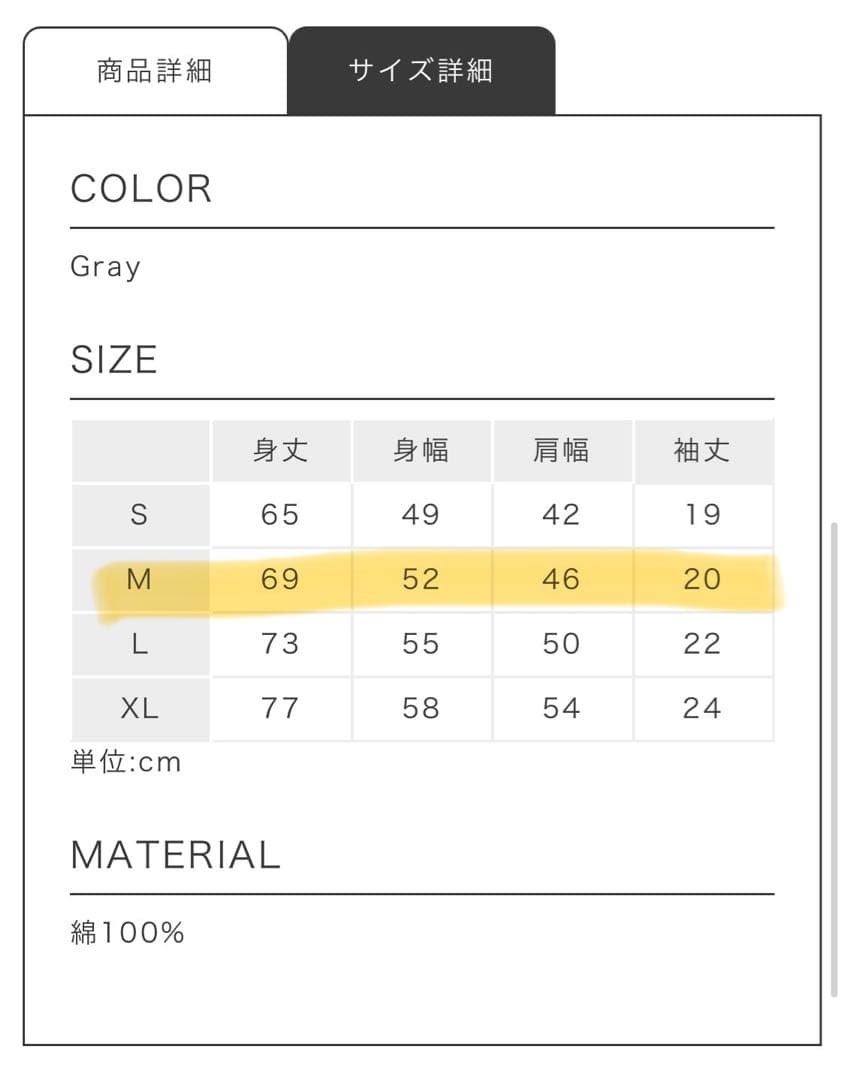Select the S size row label
Screen dimensions: 844x1080
point(140,515)
